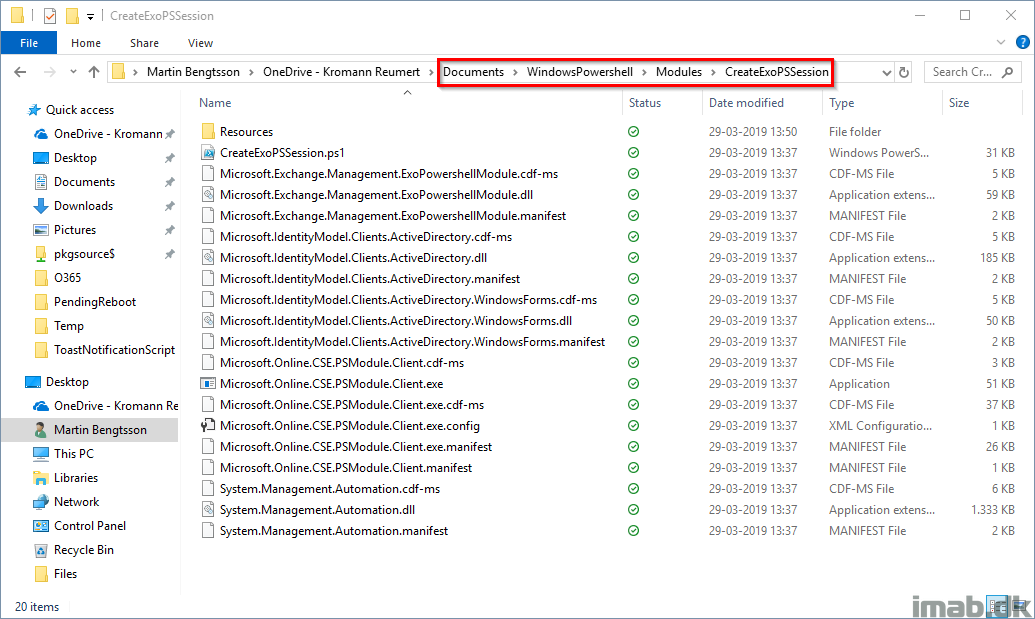Click the Search CreateExoPSSession box
This screenshot has height=619, width=1035.
pyautogui.click(x=972, y=72)
